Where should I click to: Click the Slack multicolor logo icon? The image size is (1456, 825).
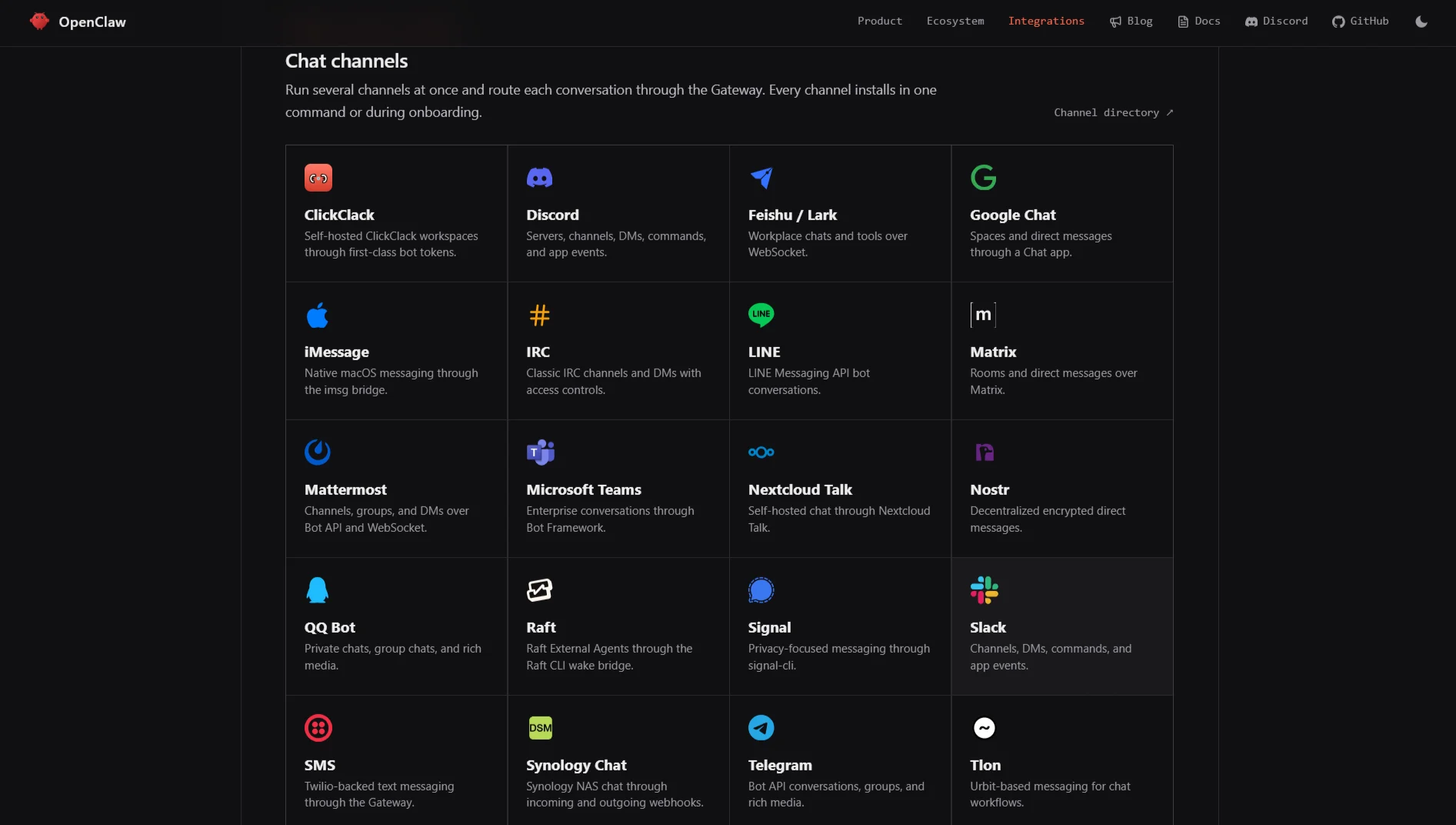click(985, 590)
